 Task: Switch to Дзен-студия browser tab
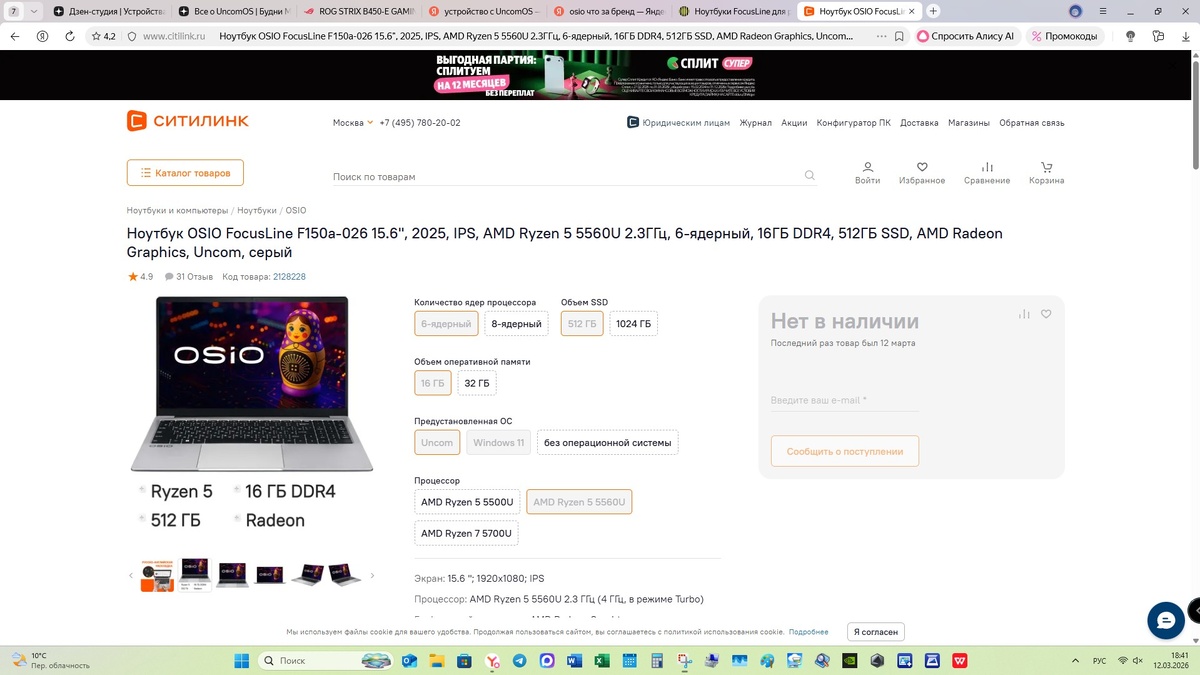coord(108,11)
